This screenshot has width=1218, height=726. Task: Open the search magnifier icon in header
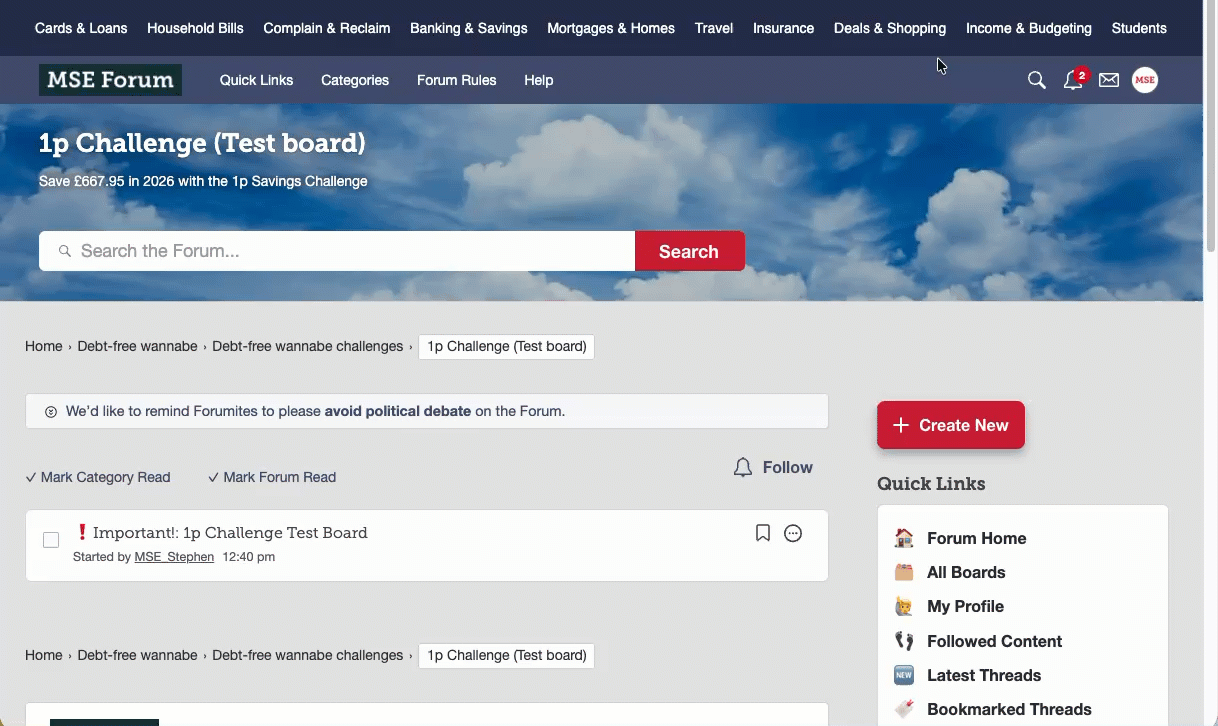(1037, 80)
